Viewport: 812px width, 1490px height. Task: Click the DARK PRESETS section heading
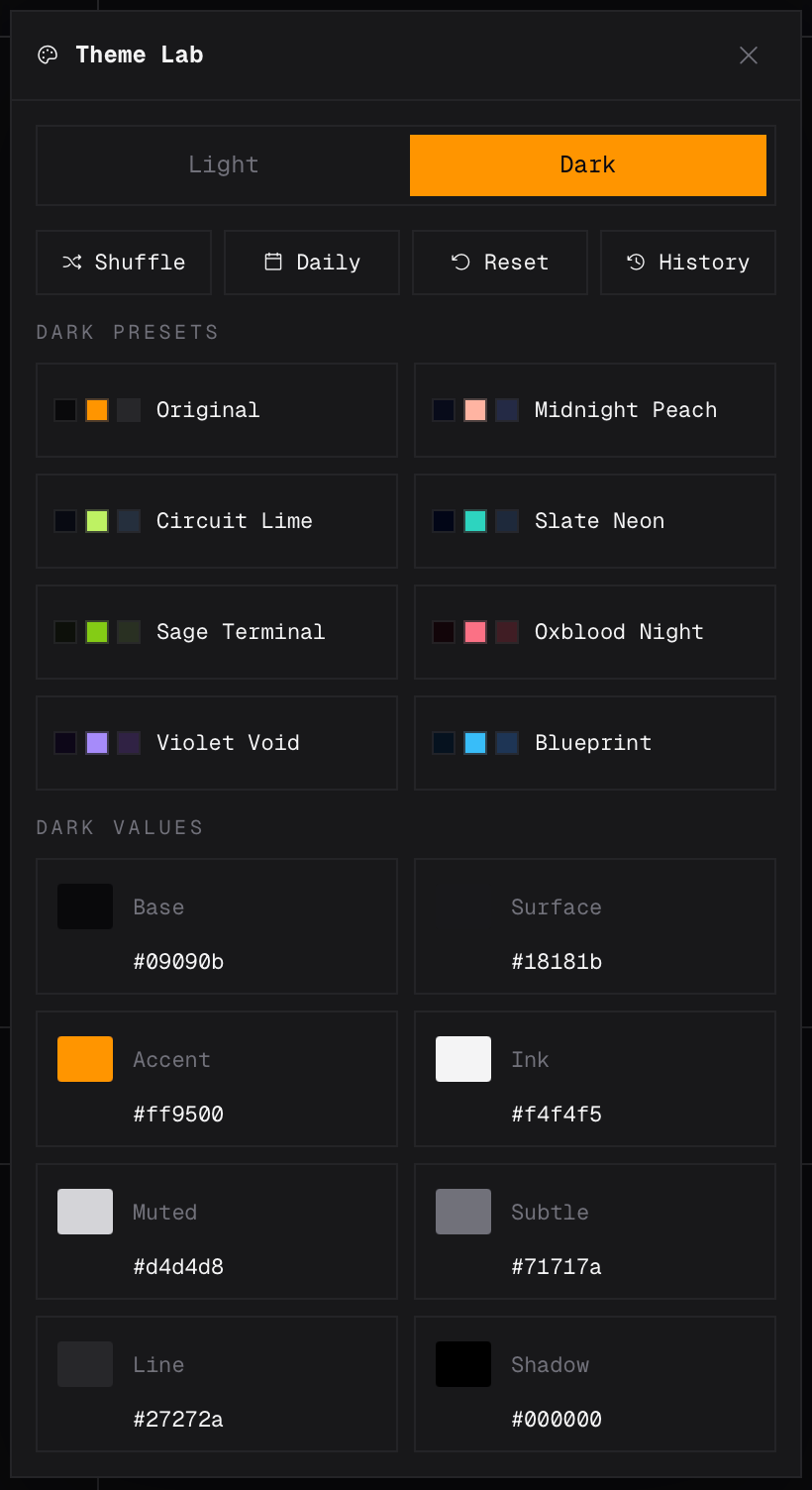pyautogui.click(x=128, y=332)
